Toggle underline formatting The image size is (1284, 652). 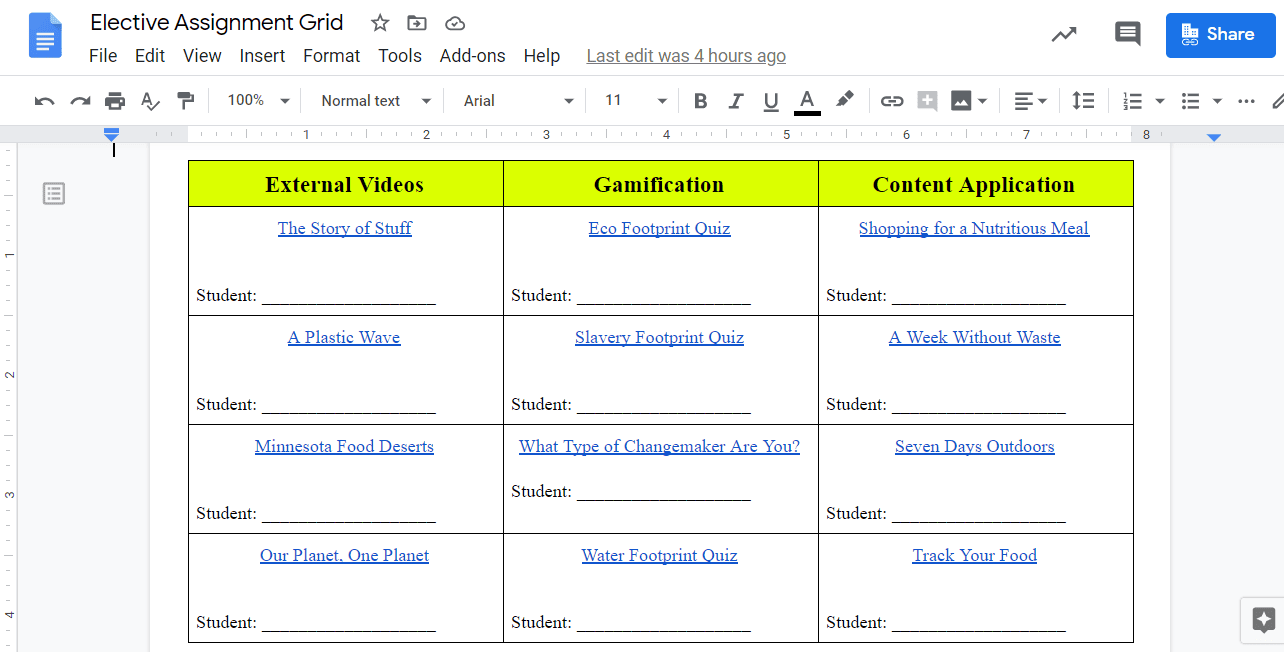770,101
